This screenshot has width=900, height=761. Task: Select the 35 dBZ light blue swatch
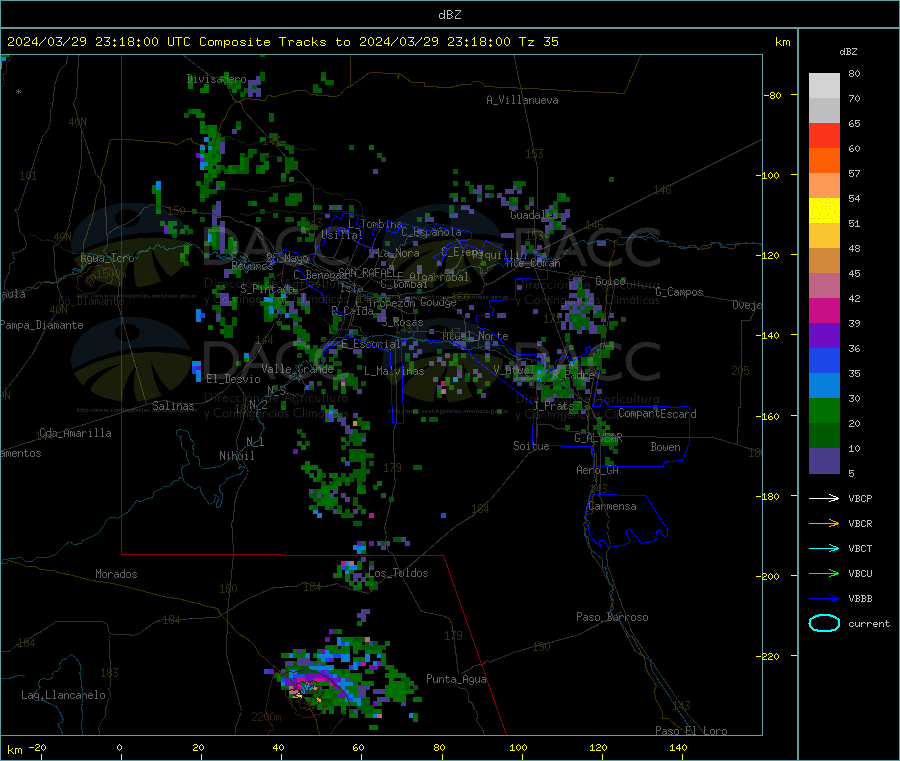[x=824, y=386]
